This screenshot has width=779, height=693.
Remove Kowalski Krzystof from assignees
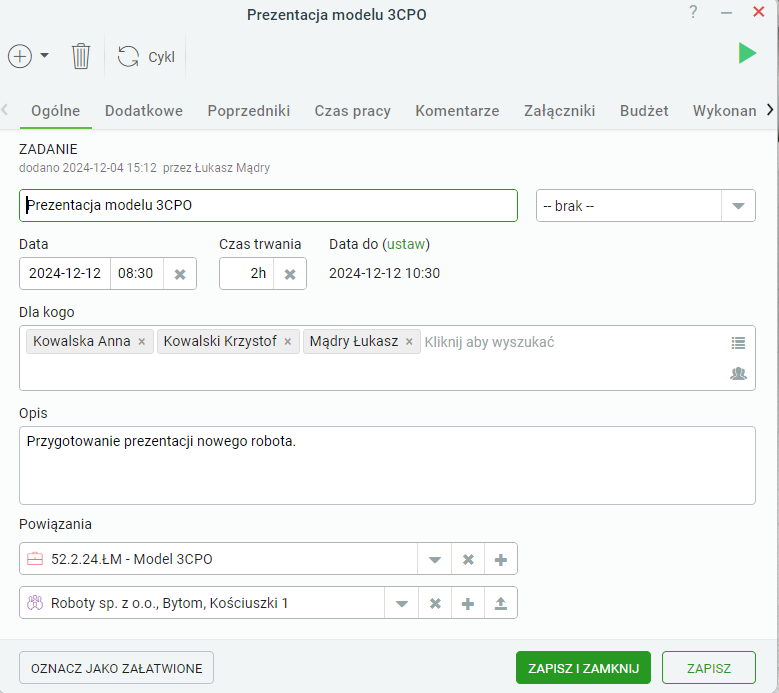(x=288, y=341)
